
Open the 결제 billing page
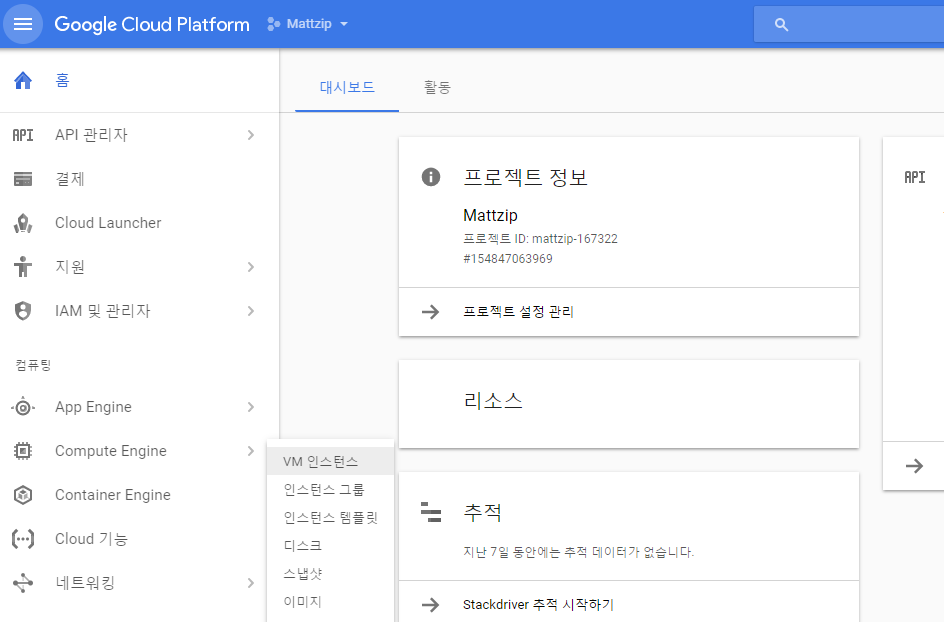[140, 179]
